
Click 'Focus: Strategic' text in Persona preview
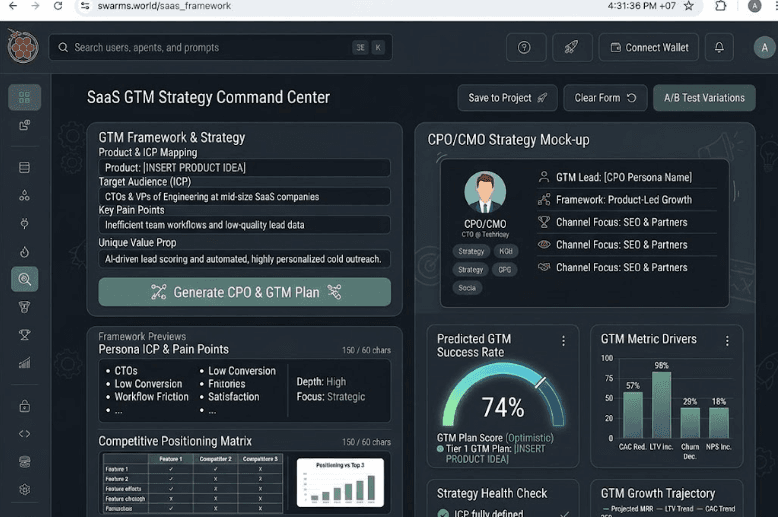pos(330,396)
